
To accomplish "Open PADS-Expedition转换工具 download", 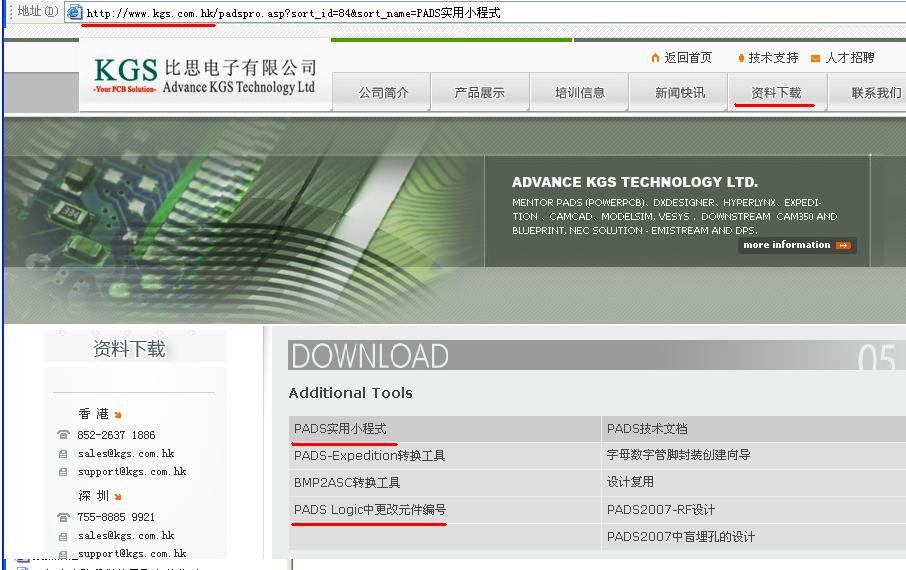I will pos(369,456).
